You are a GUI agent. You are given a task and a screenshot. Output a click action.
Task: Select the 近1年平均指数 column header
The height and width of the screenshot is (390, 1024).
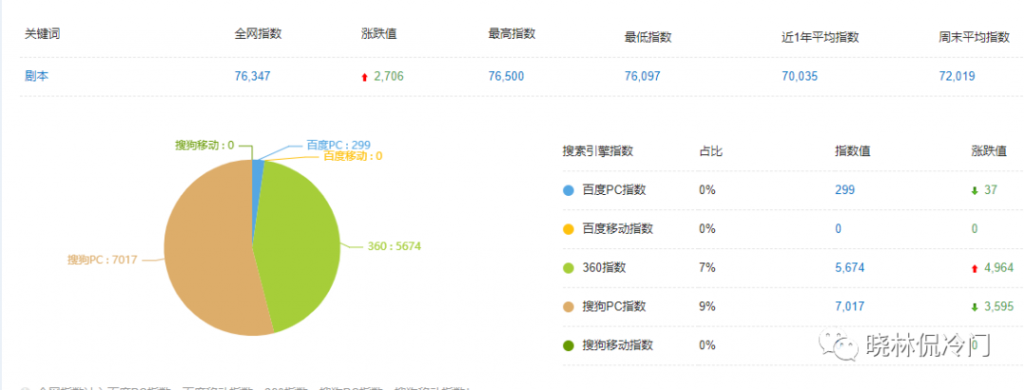820,37
